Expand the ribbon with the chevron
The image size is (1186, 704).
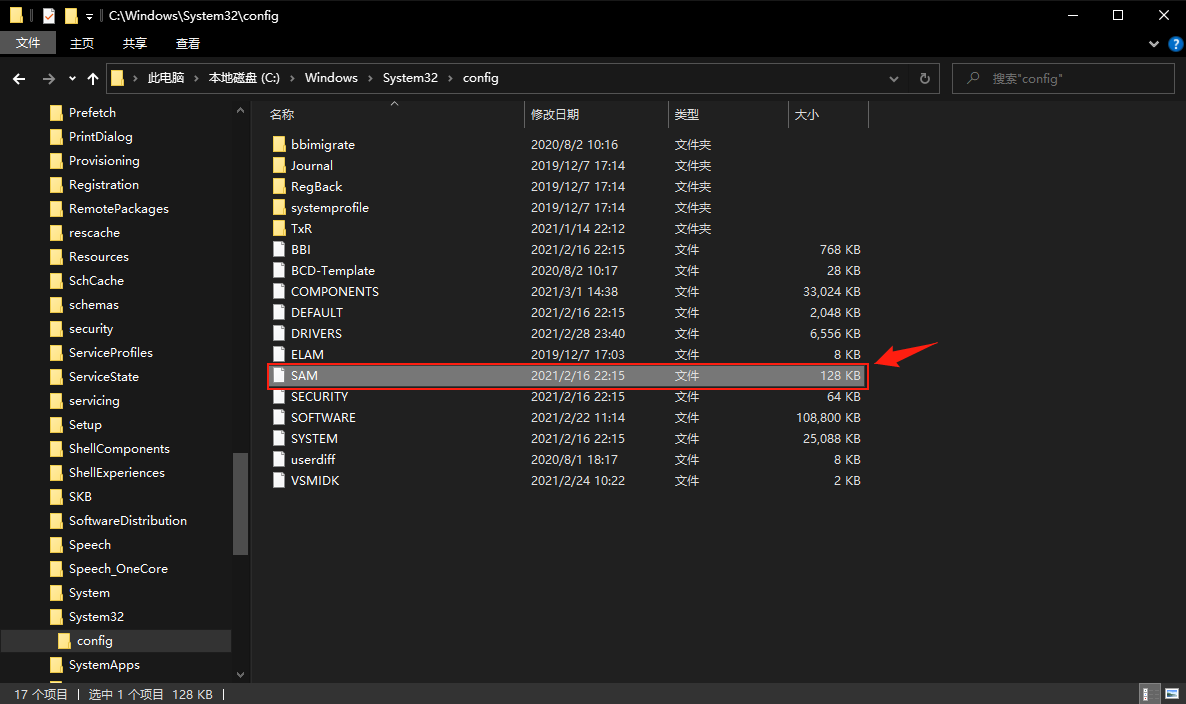tap(1153, 44)
